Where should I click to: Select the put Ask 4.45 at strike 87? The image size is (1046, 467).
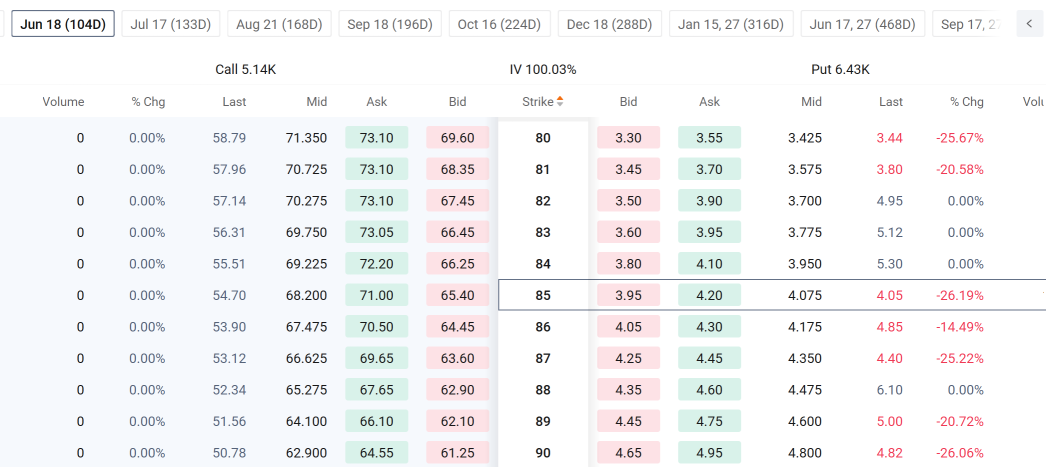(x=709, y=358)
